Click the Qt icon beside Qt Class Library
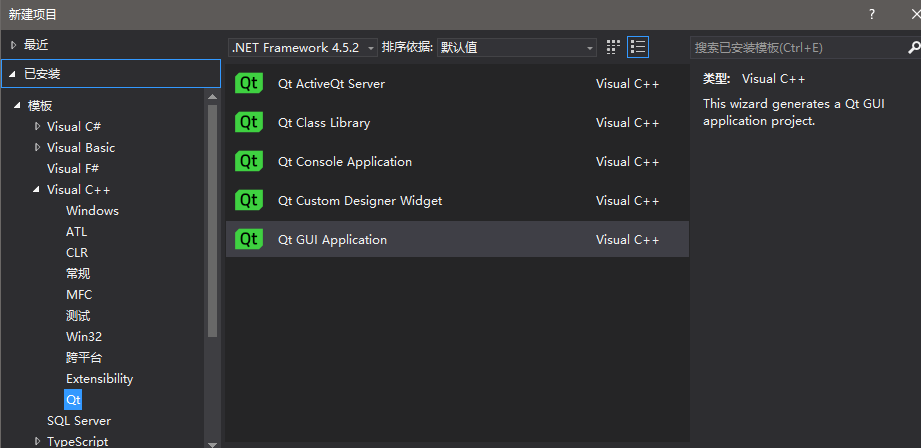 point(249,122)
